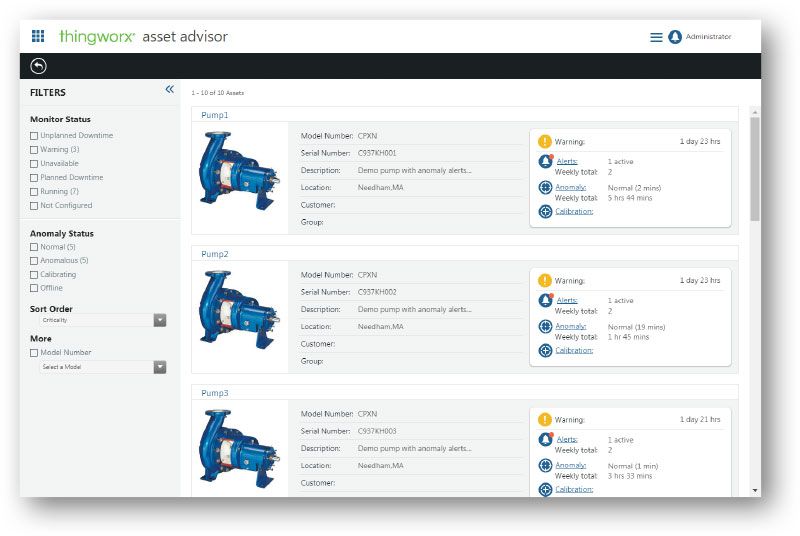Image resolution: width=800 pixels, height=536 pixels.
Task: Open Pump3 asset title
Action: coord(215,393)
